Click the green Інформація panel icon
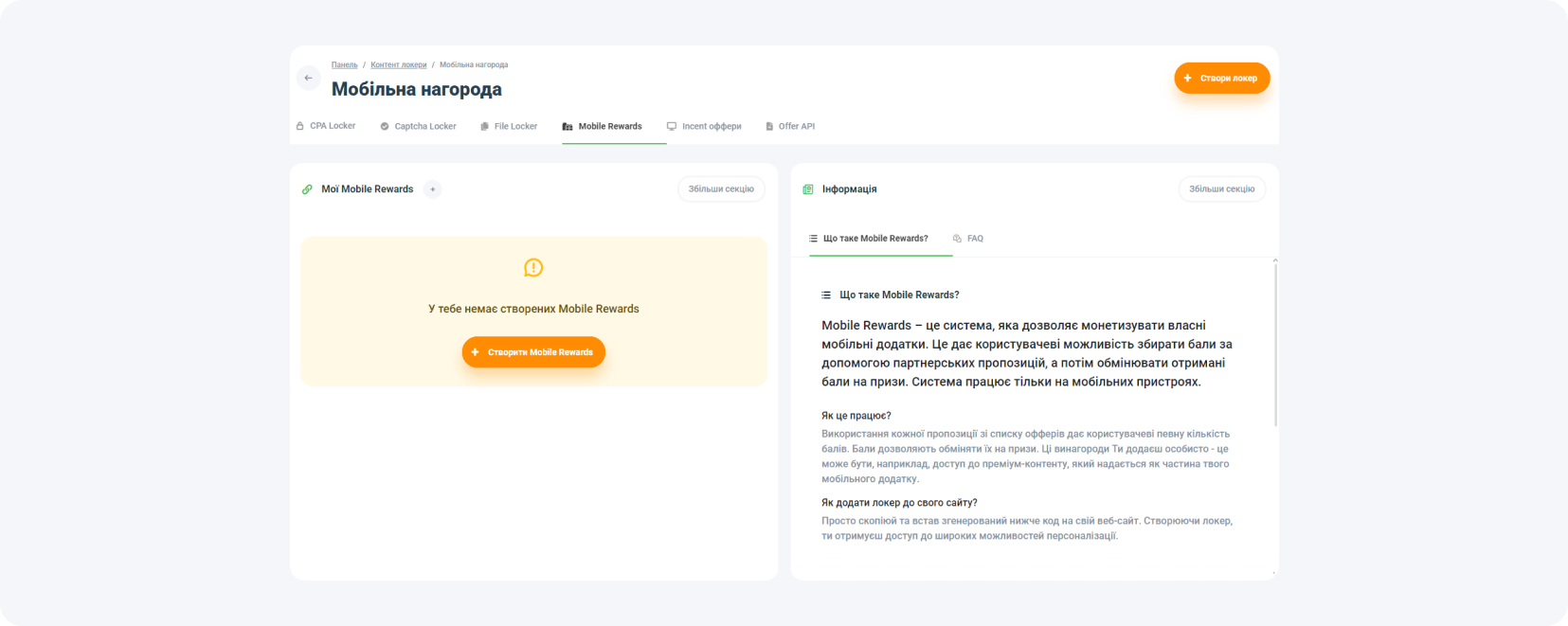Image resolution: width=1568 pixels, height=626 pixels. pos(808,189)
